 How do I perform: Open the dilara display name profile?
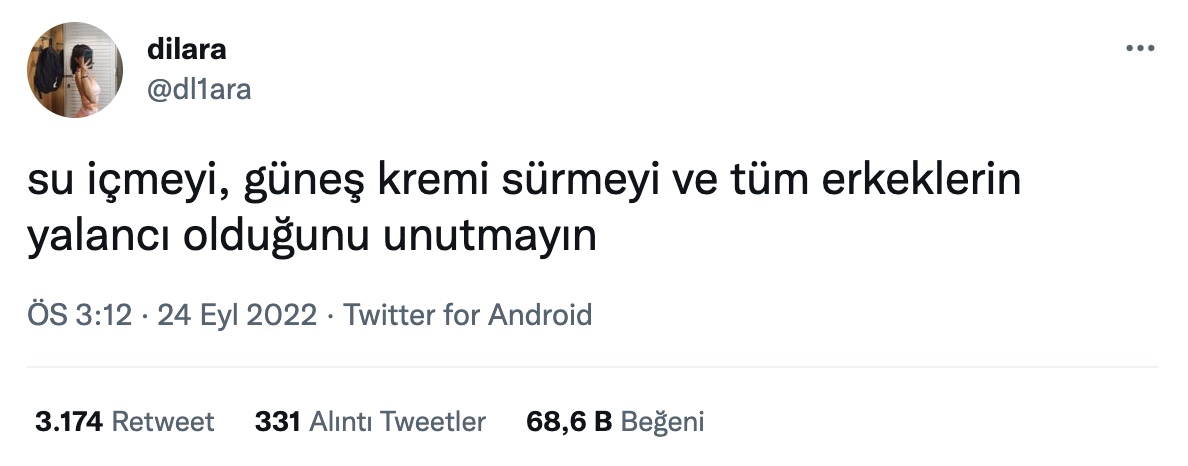pos(186,49)
